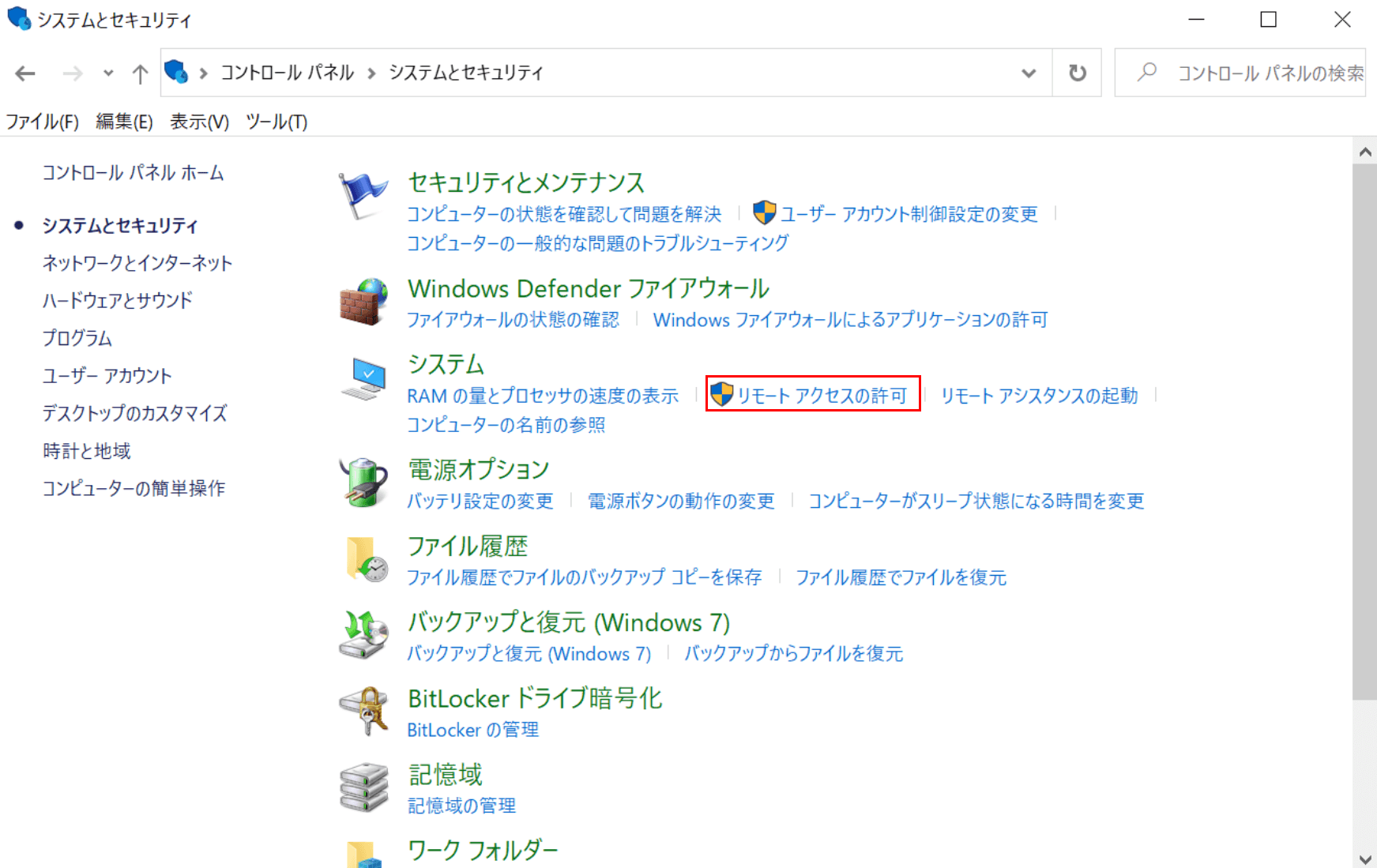Go up one level with up arrow
Image resolution: width=1377 pixels, height=868 pixels.
[140, 73]
